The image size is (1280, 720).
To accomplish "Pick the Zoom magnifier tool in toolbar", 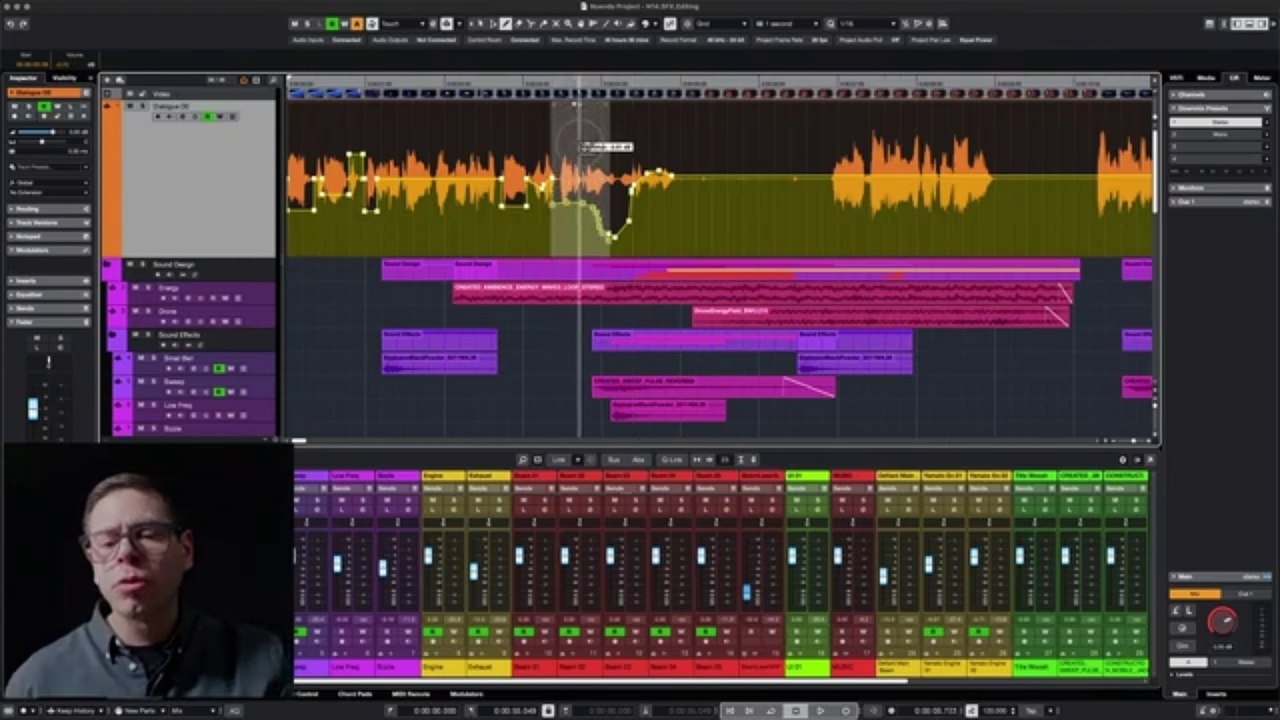I will click(x=568, y=23).
